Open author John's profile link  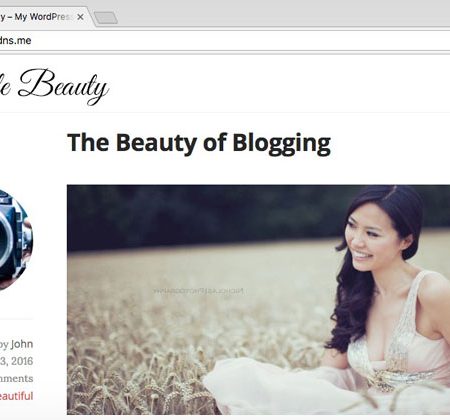click(22, 344)
